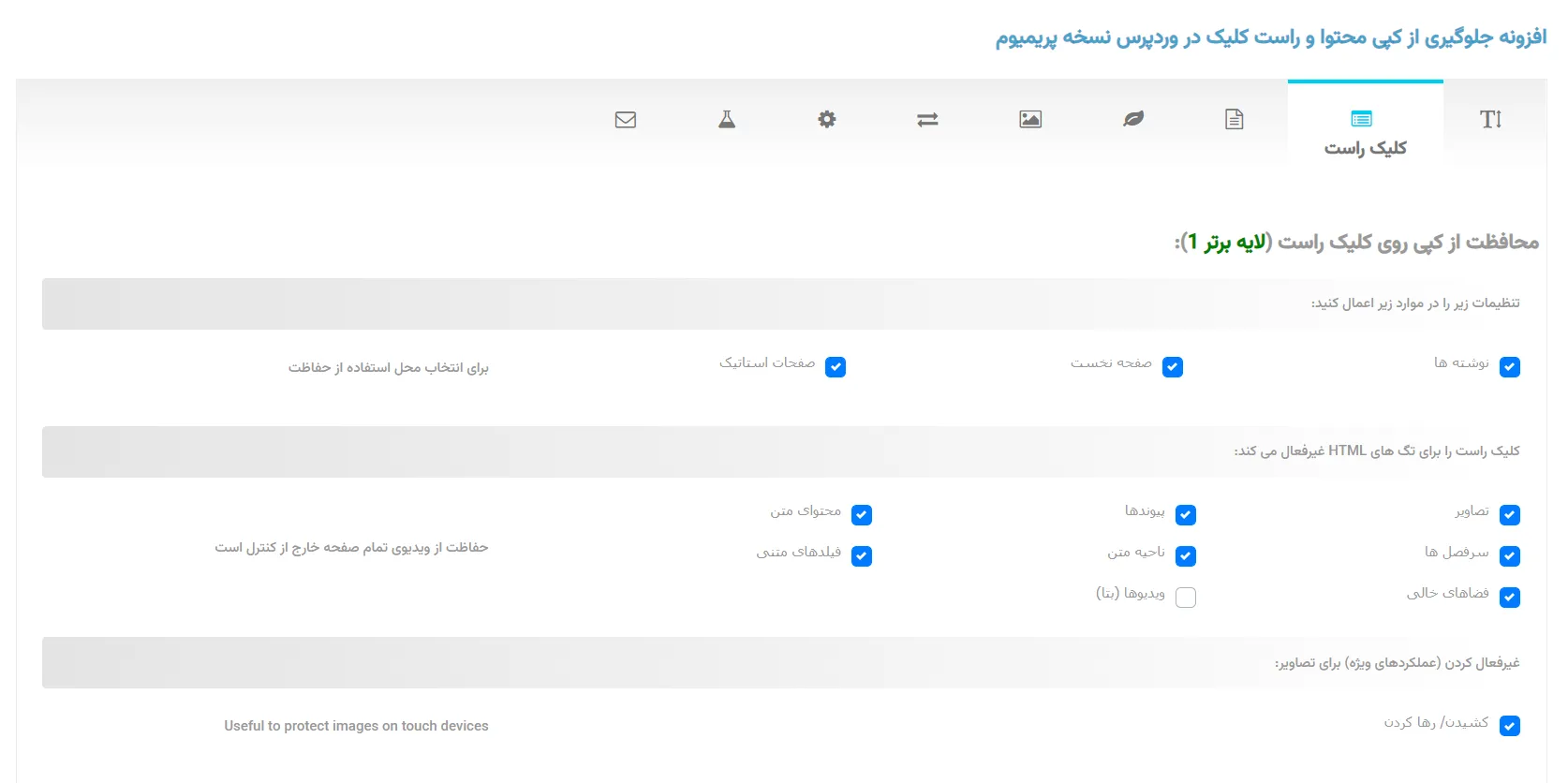Uncheck the محتوای متن checkbox

coord(862,515)
